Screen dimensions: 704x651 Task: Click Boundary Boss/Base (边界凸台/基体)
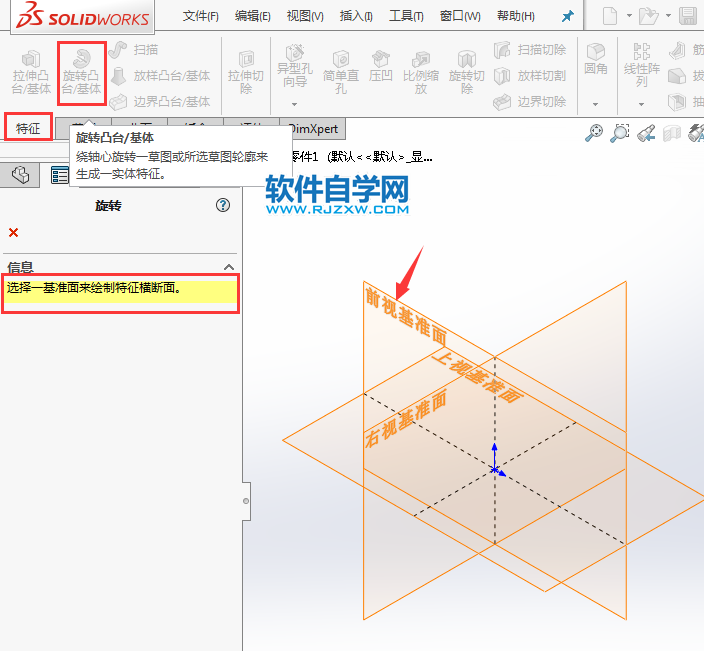tap(160, 102)
